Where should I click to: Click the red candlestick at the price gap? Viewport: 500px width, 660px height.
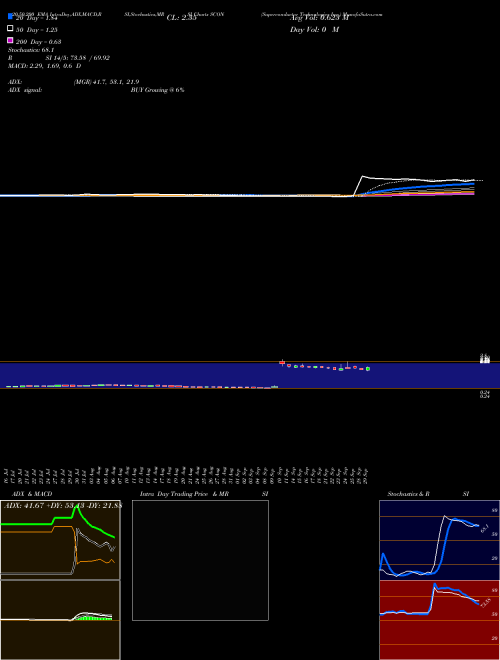click(282, 362)
